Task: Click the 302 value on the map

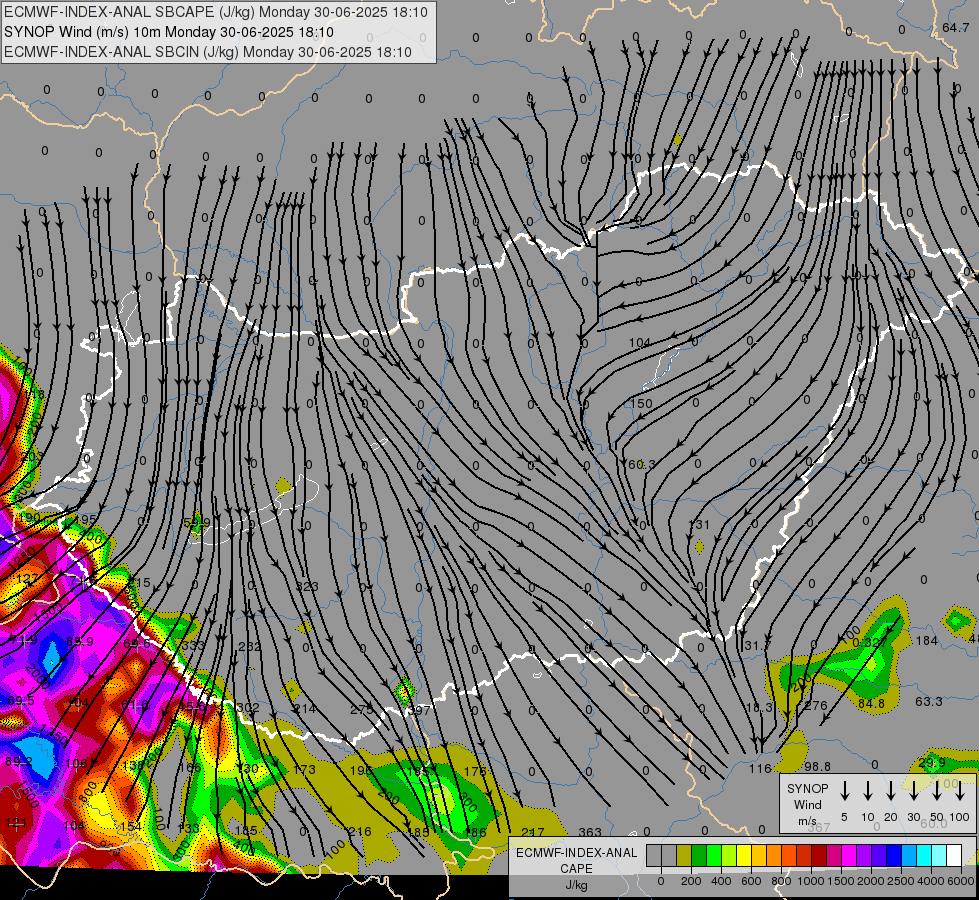Action: [248, 708]
